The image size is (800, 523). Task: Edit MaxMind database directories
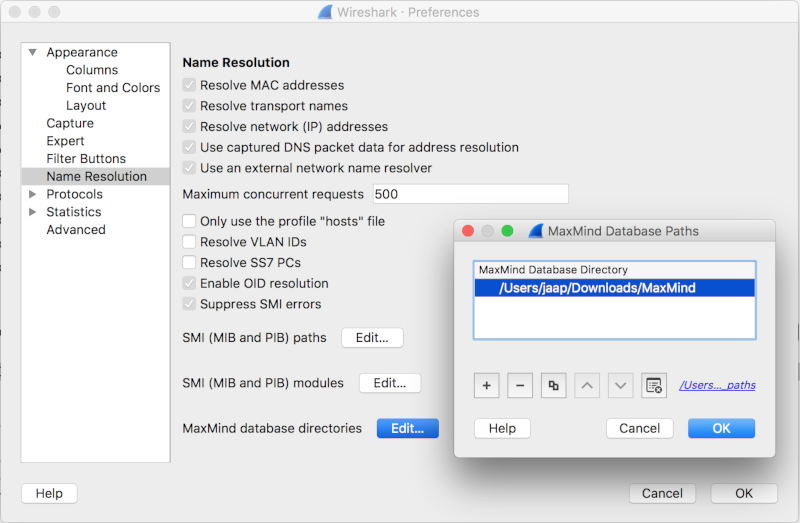(x=408, y=429)
